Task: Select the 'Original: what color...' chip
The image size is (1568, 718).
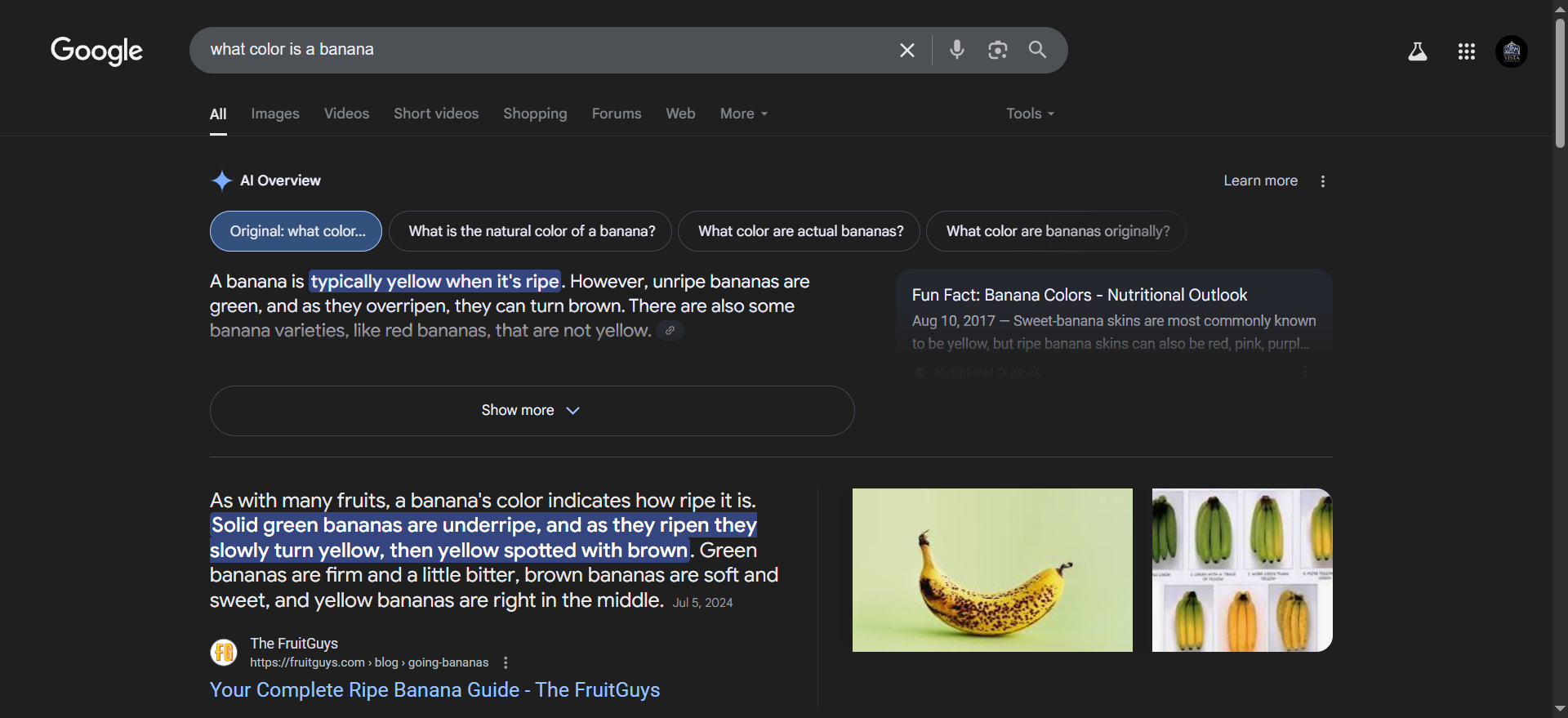Action: pyautogui.click(x=296, y=231)
